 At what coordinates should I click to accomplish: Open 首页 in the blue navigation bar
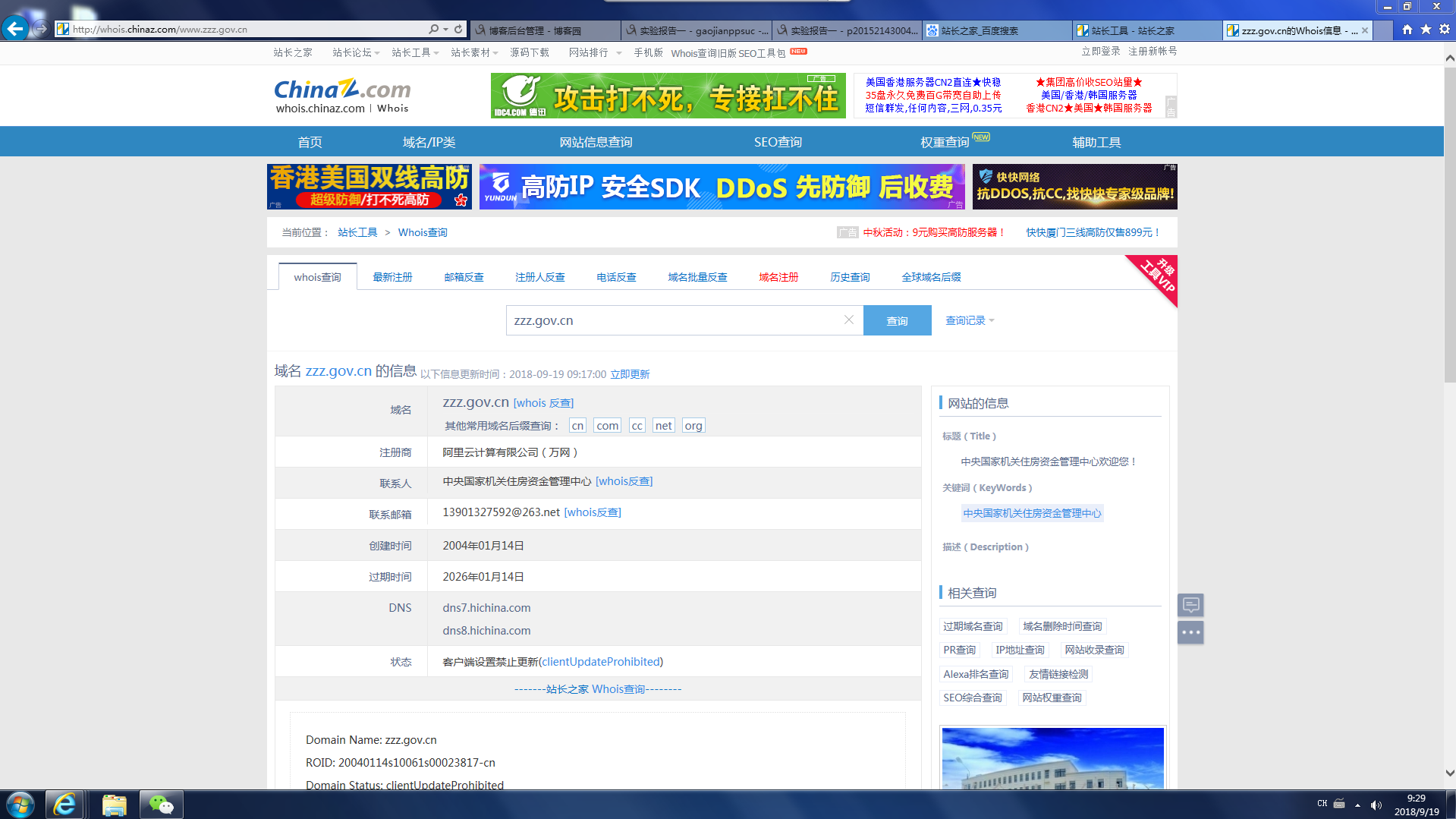pyautogui.click(x=310, y=142)
